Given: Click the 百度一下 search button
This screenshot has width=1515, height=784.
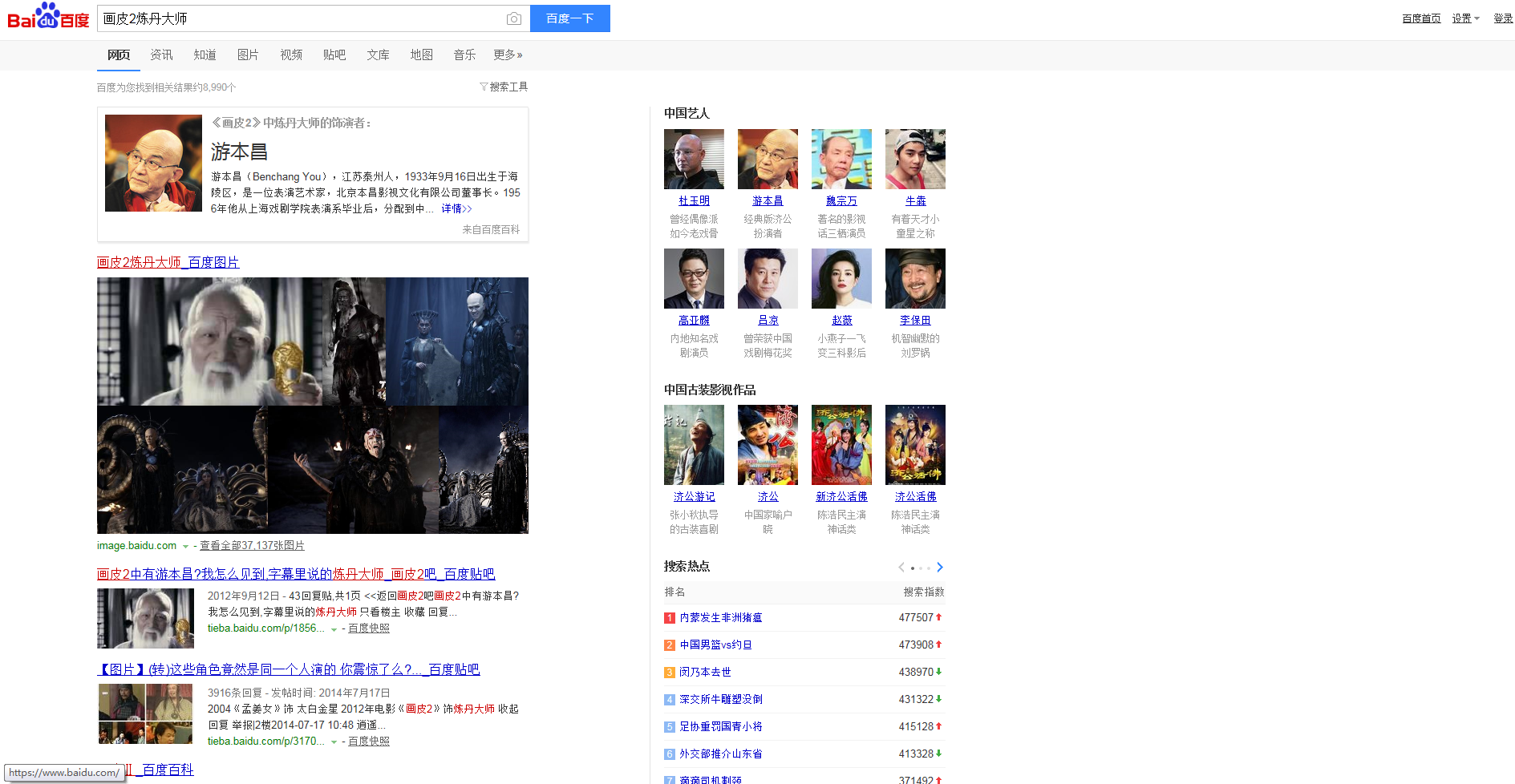Looking at the screenshot, I should tap(570, 18).
